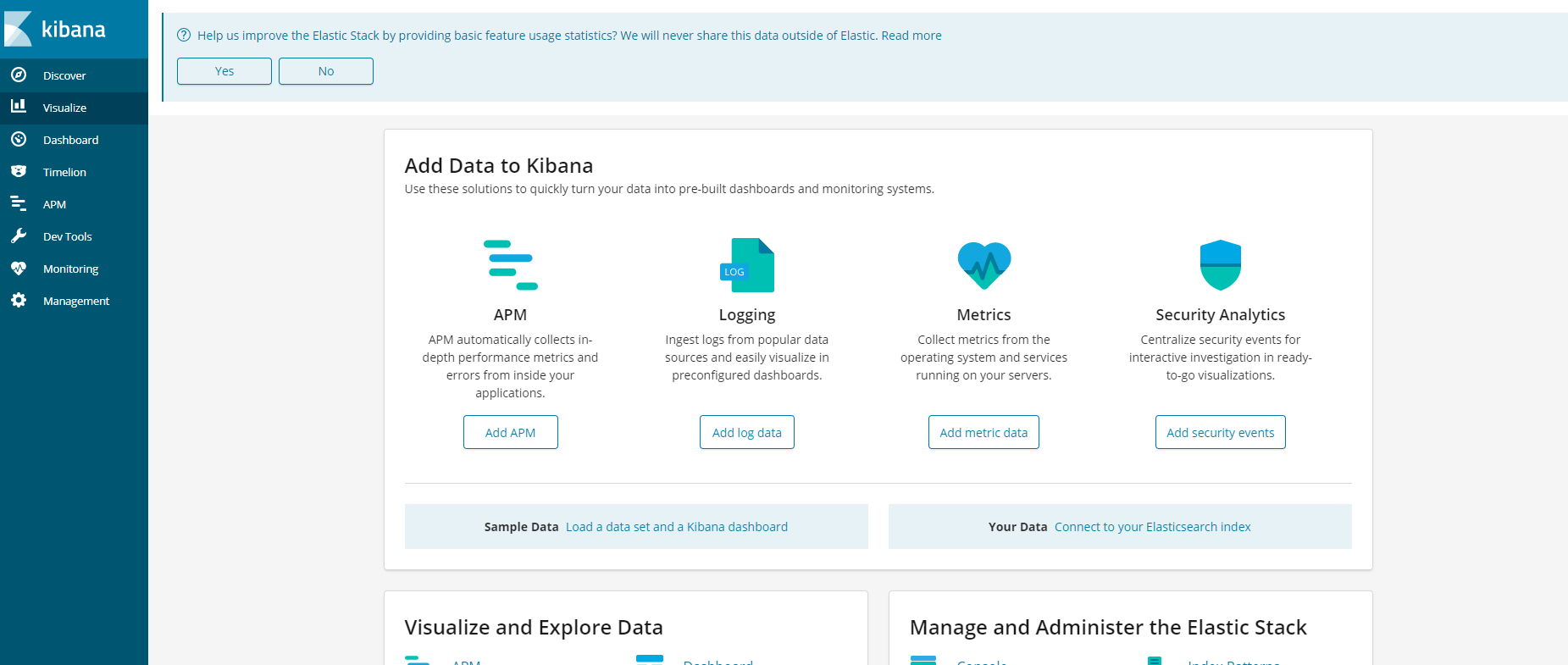Image resolution: width=1568 pixels, height=665 pixels.
Task: Accept usage statistics with the Yes button
Action: [x=224, y=71]
